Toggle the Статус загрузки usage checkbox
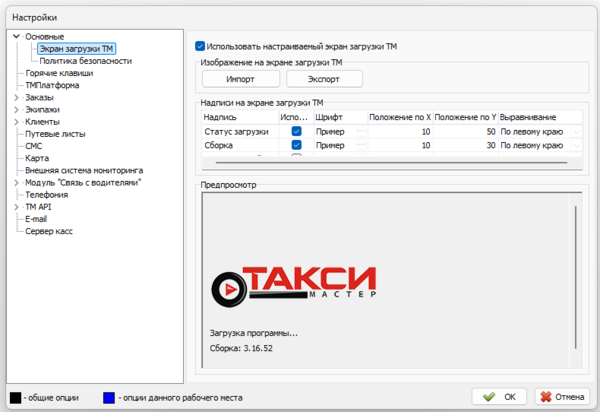This screenshot has height=412, width=600. click(297, 131)
